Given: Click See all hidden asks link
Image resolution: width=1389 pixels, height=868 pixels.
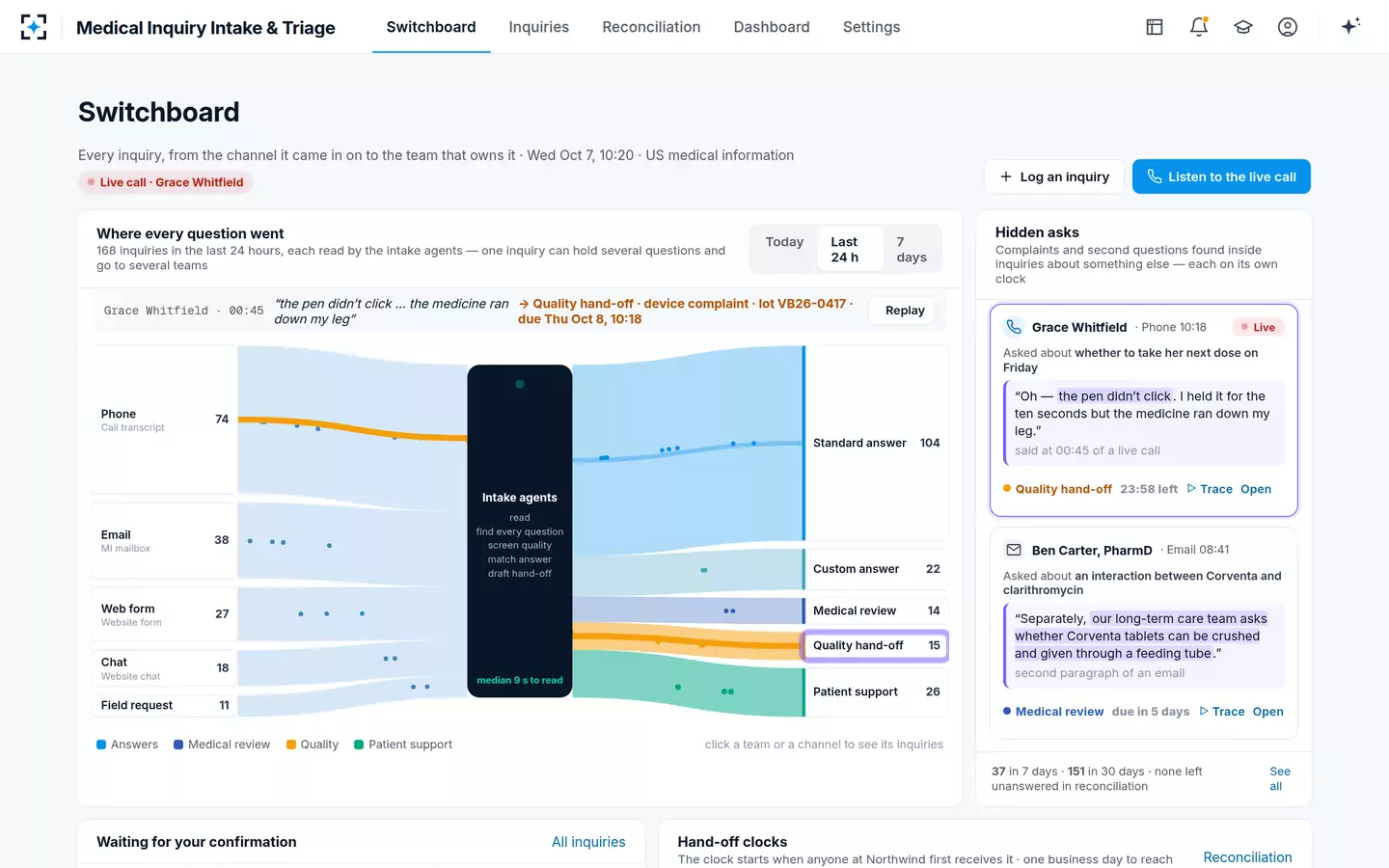Looking at the screenshot, I should (x=1280, y=778).
